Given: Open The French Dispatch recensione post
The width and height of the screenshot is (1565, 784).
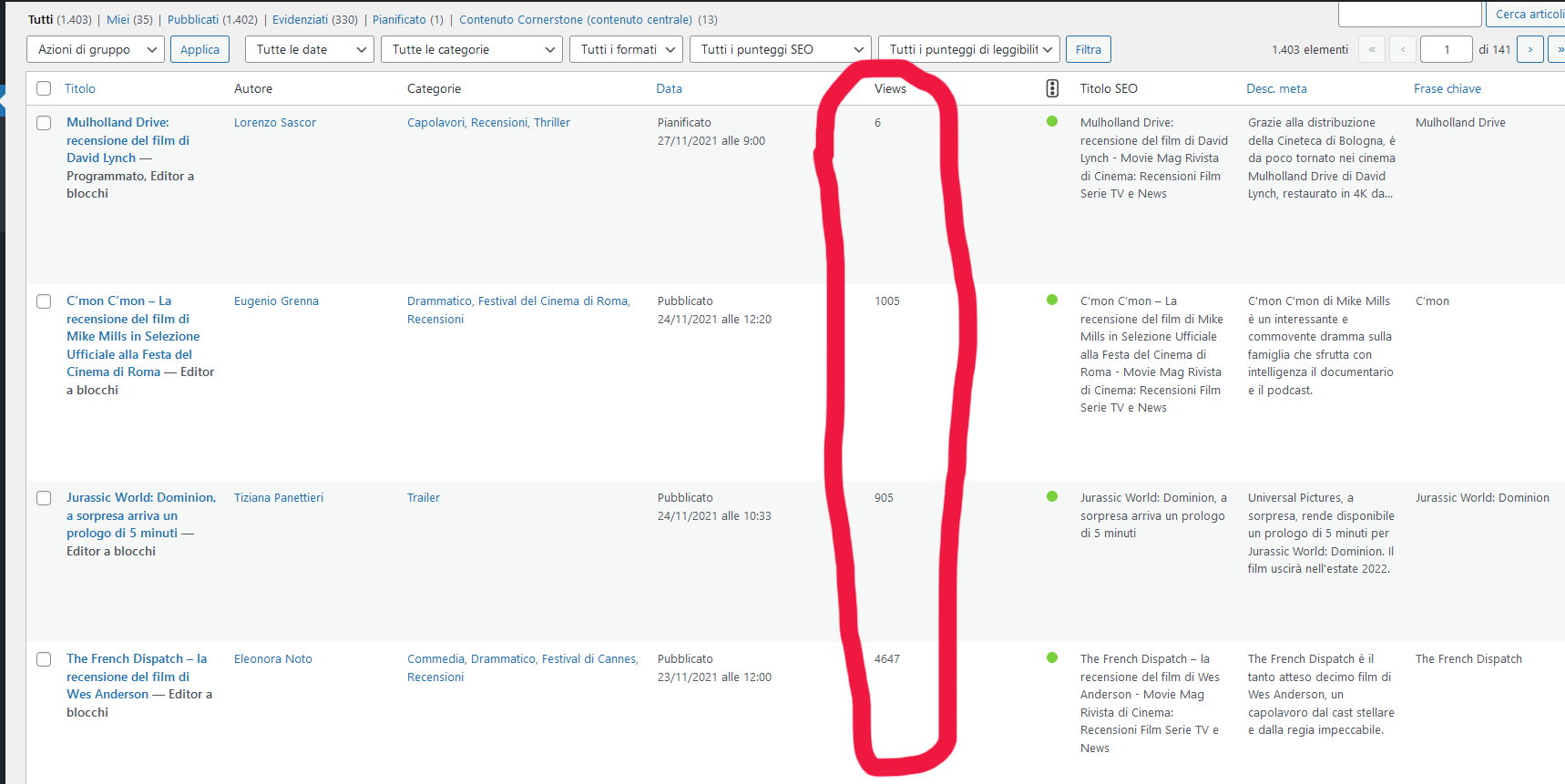Looking at the screenshot, I should [x=137, y=677].
